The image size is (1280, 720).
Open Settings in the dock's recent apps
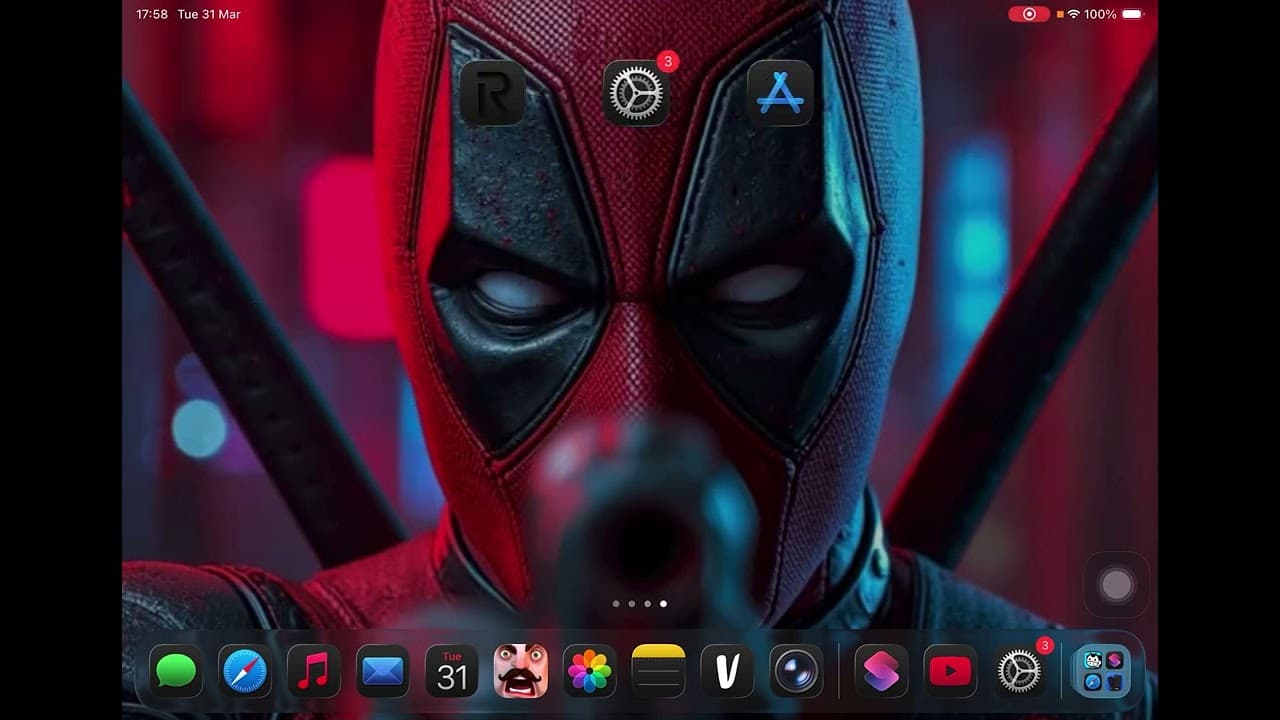coord(1019,671)
